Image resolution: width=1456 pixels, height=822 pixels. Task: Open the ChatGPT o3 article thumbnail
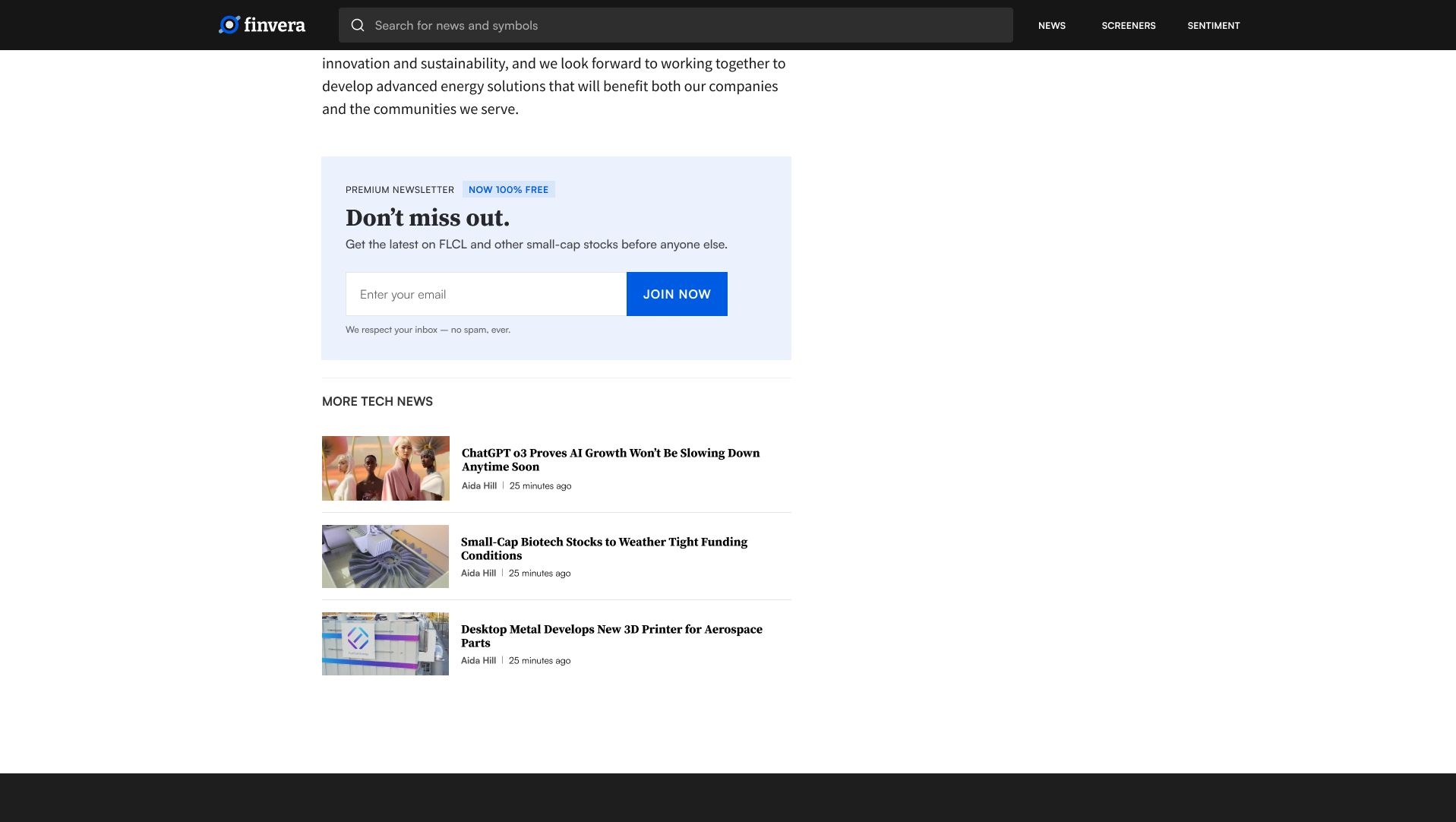click(x=385, y=468)
